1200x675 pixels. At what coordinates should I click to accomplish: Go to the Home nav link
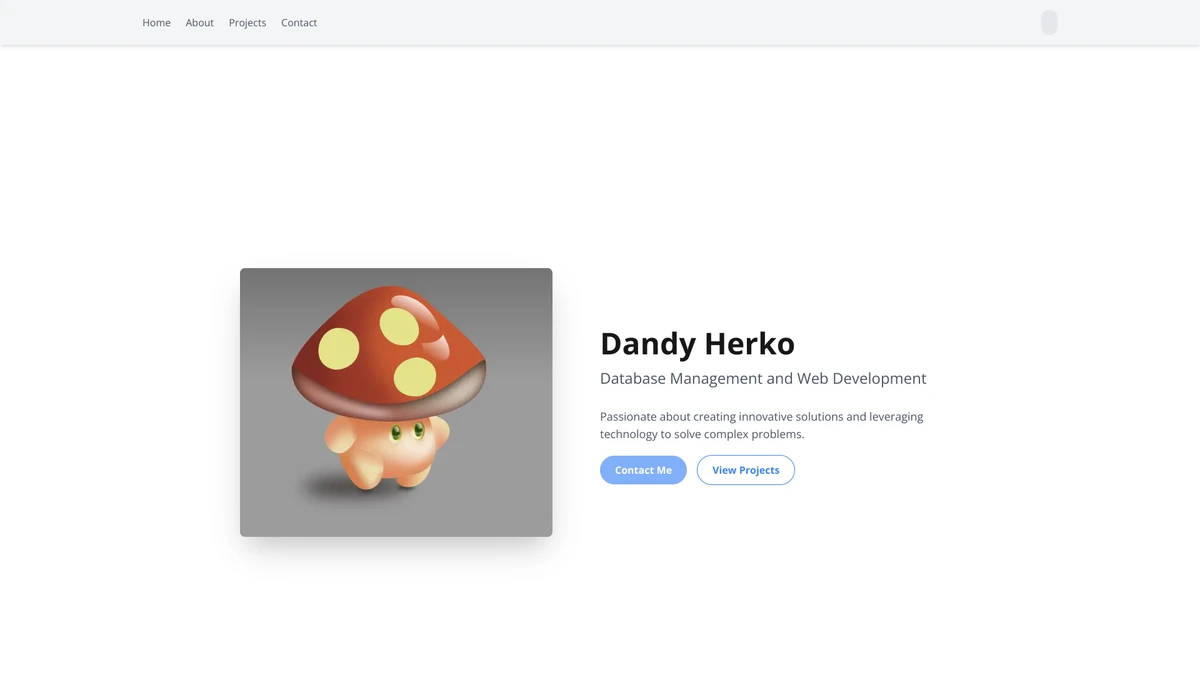[156, 23]
